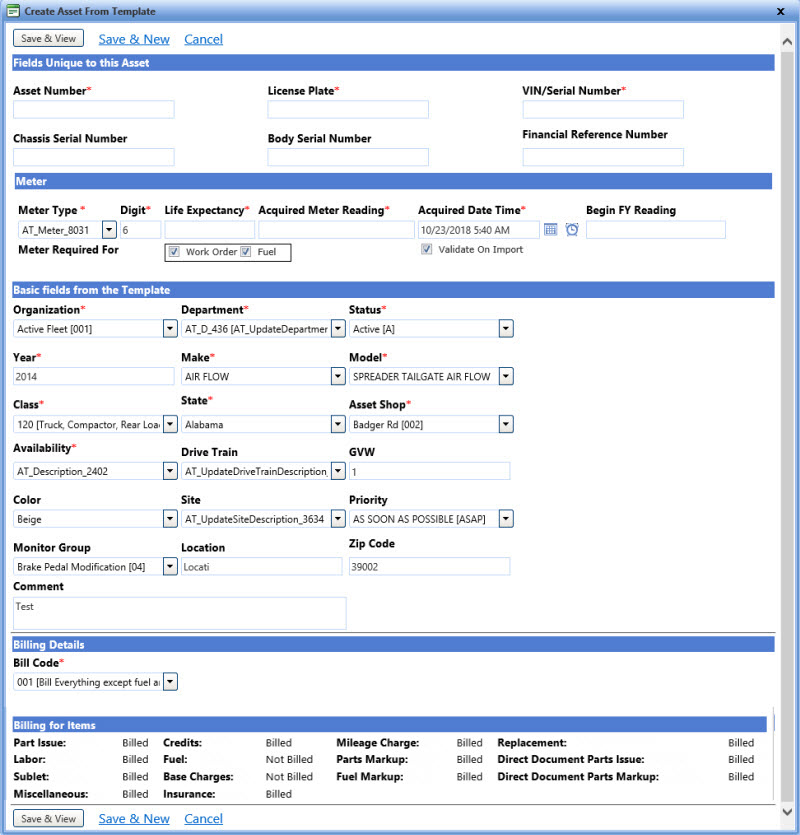Click the scrollbar up arrow
800x835 pixels.
(x=787, y=42)
